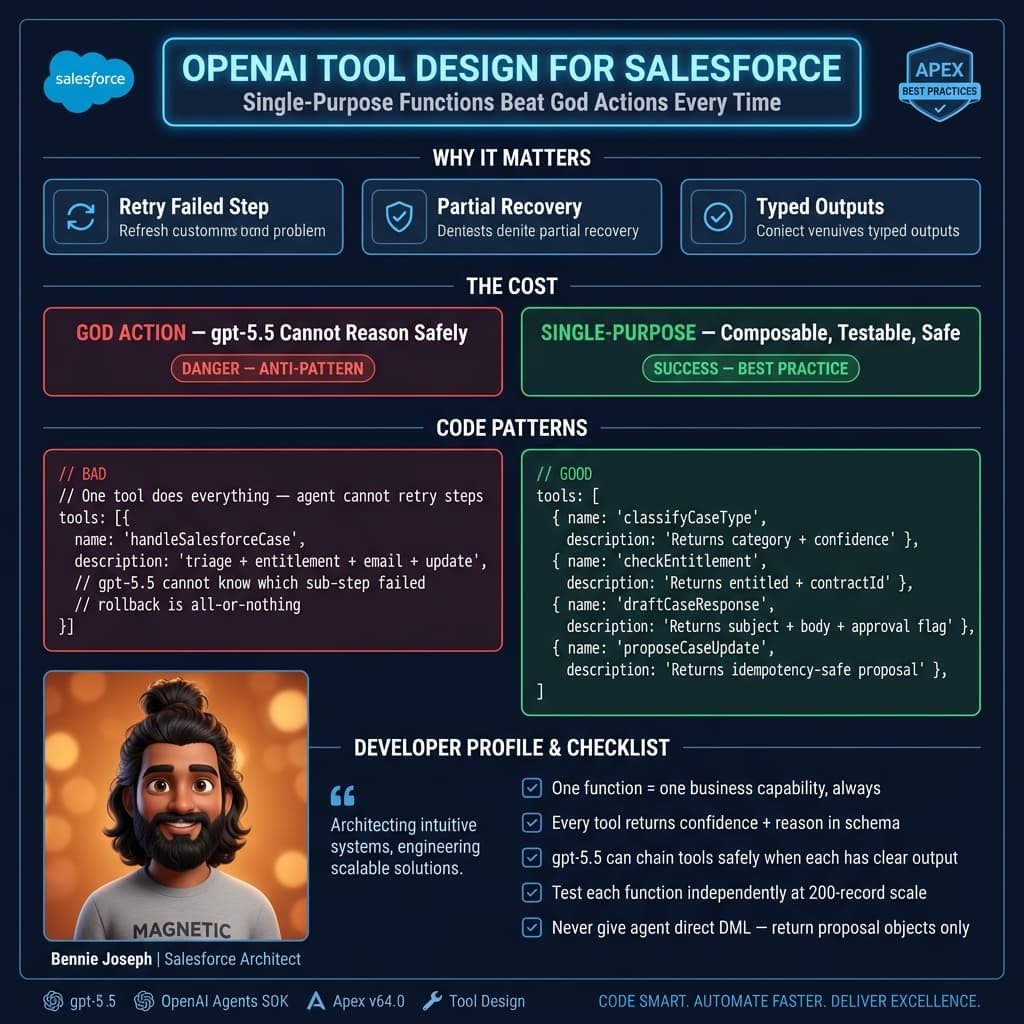Click the quote 'Architecting intuitive systems'
The image size is (1024, 1024).
click(x=405, y=846)
